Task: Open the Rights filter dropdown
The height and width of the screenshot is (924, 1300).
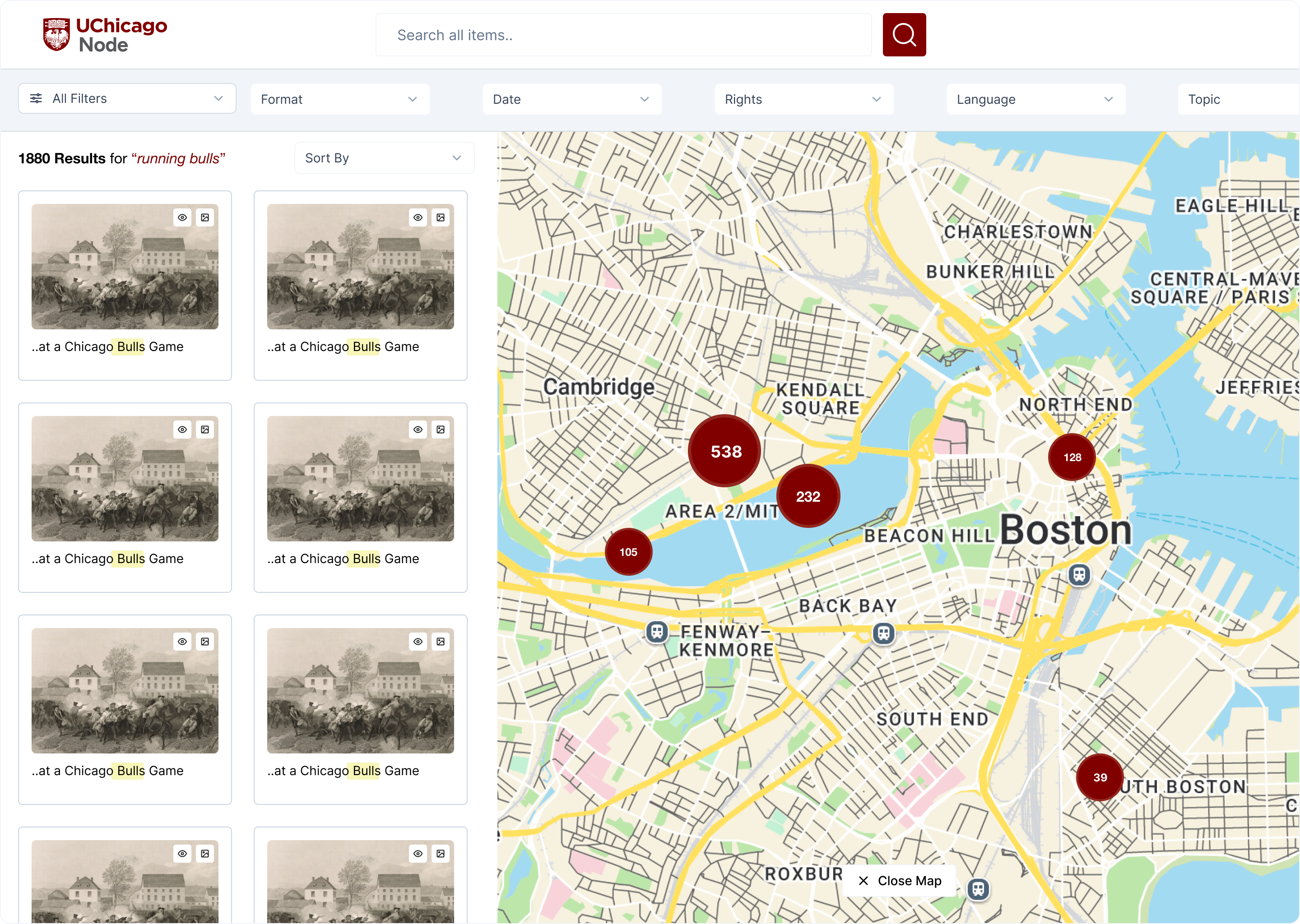Action: pyautogui.click(x=803, y=99)
